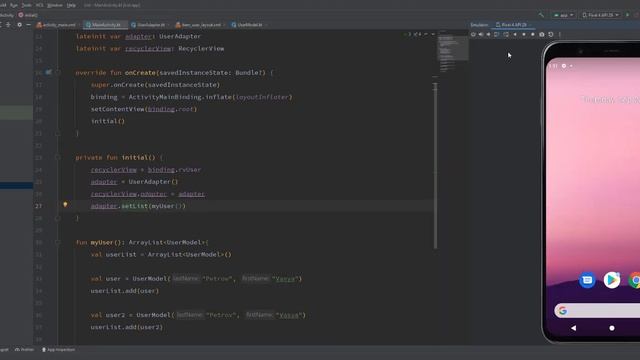Tap the Chrome icon on phone

tap(635, 280)
